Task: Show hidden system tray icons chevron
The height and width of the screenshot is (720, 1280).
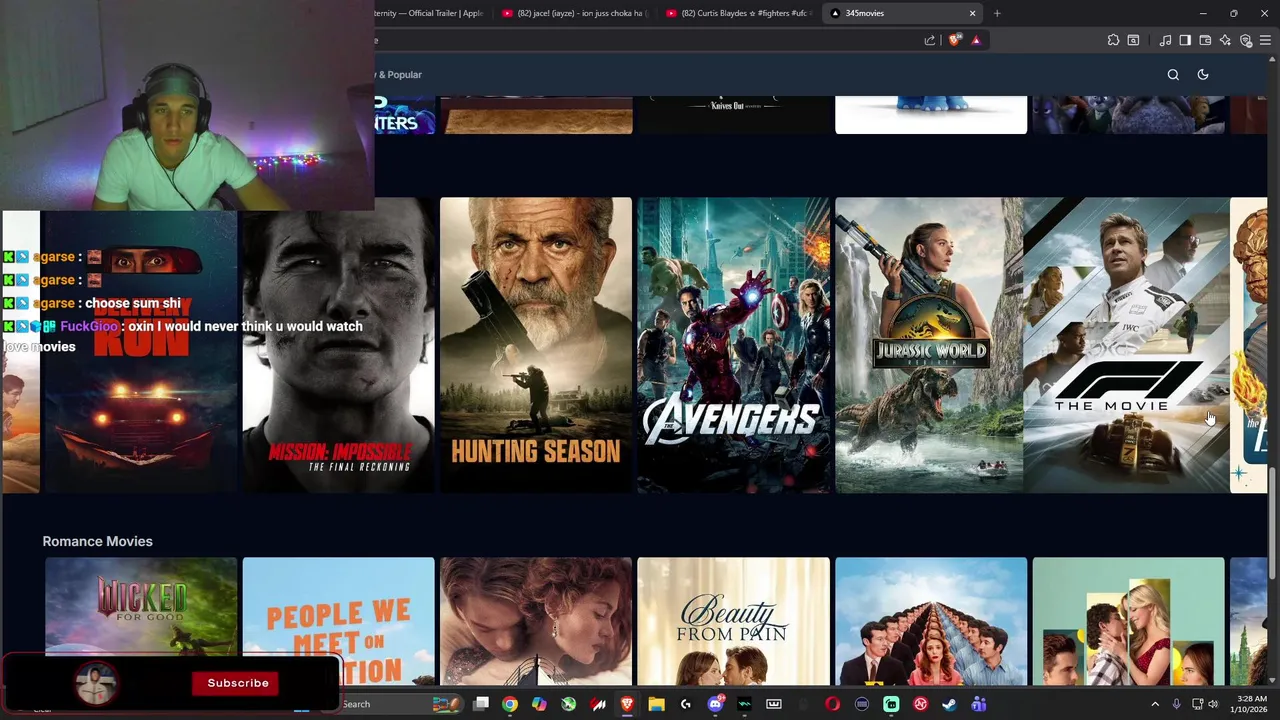Action: point(1155,704)
